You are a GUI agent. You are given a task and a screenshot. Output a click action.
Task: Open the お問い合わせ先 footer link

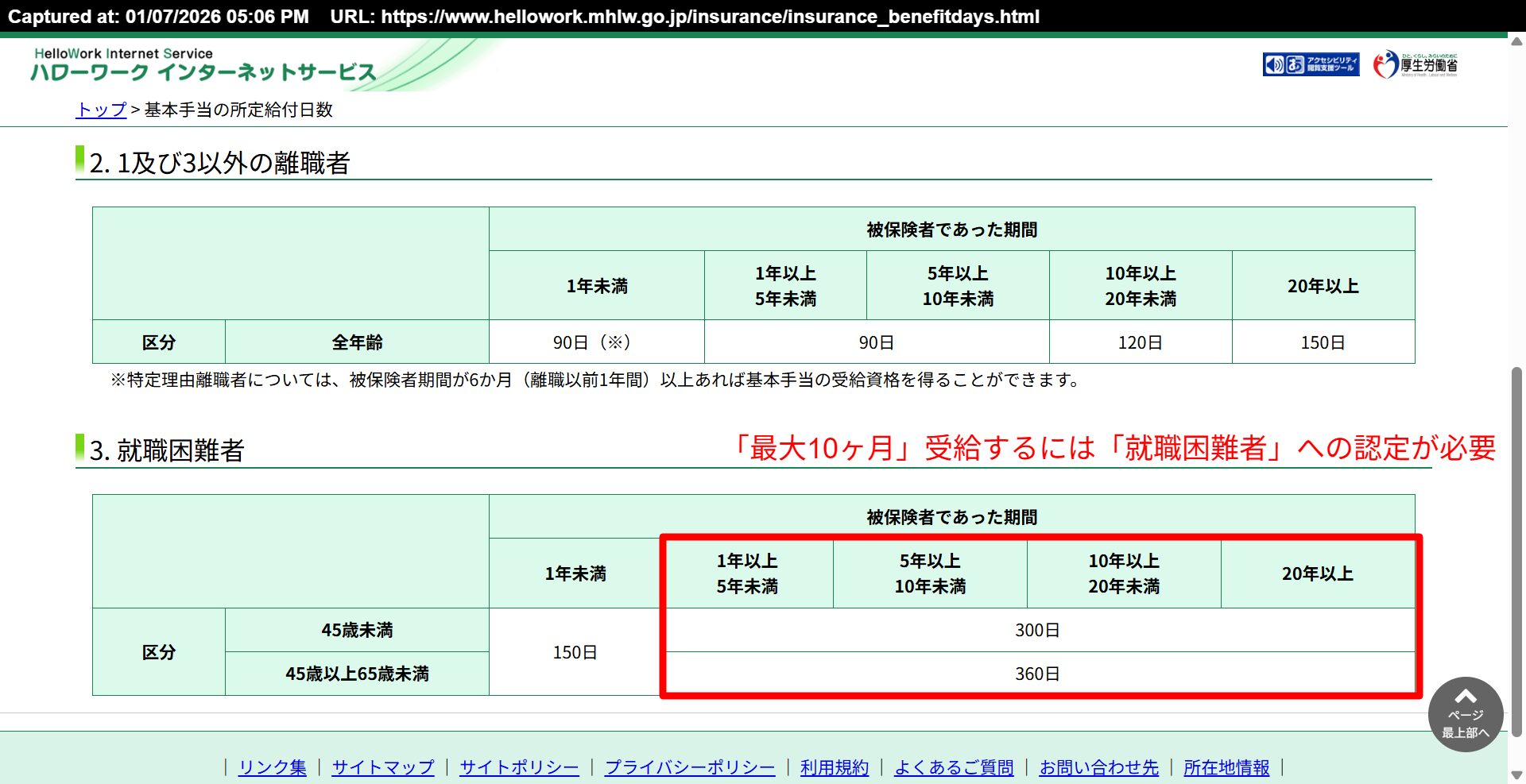click(1098, 767)
